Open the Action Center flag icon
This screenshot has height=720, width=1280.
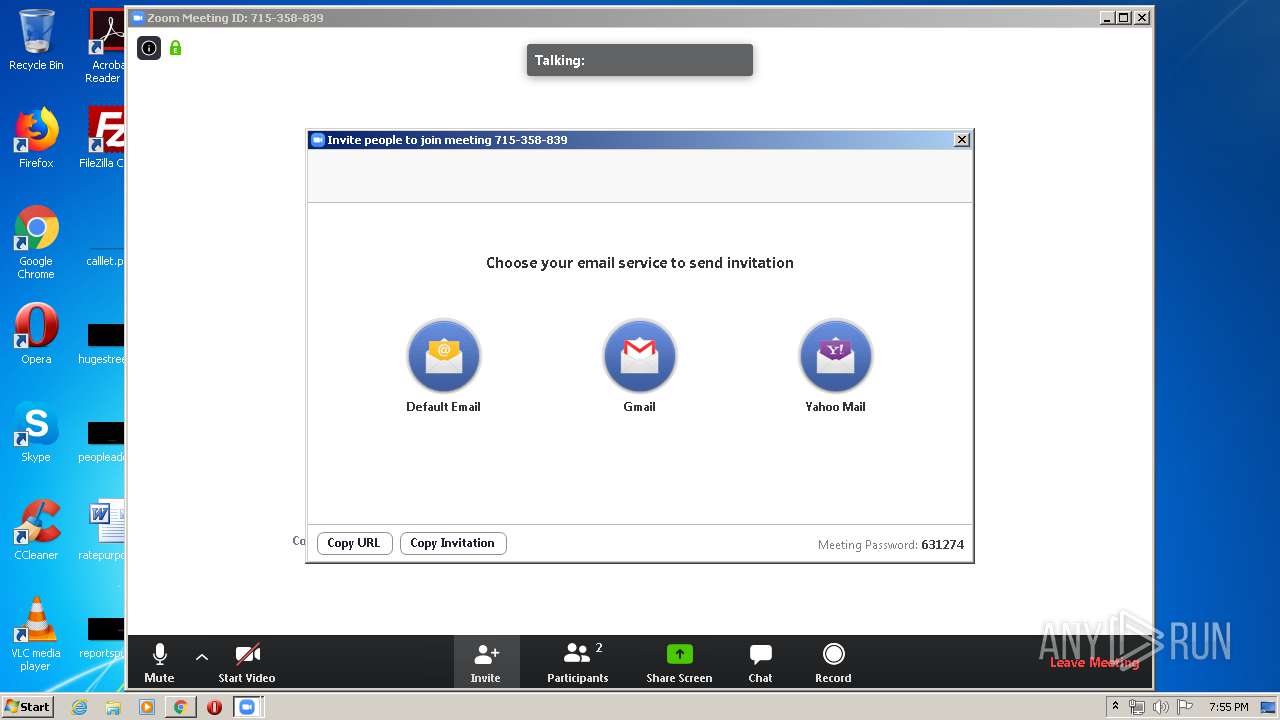pos(1184,707)
